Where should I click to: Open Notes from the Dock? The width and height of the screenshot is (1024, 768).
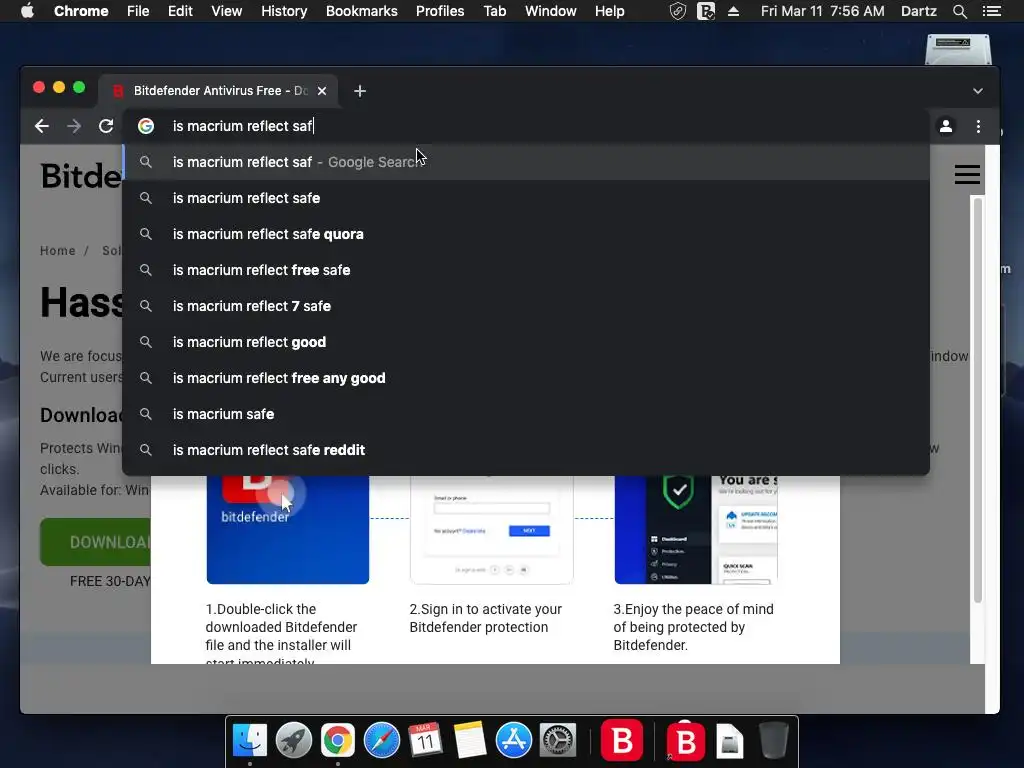[x=470, y=741]
